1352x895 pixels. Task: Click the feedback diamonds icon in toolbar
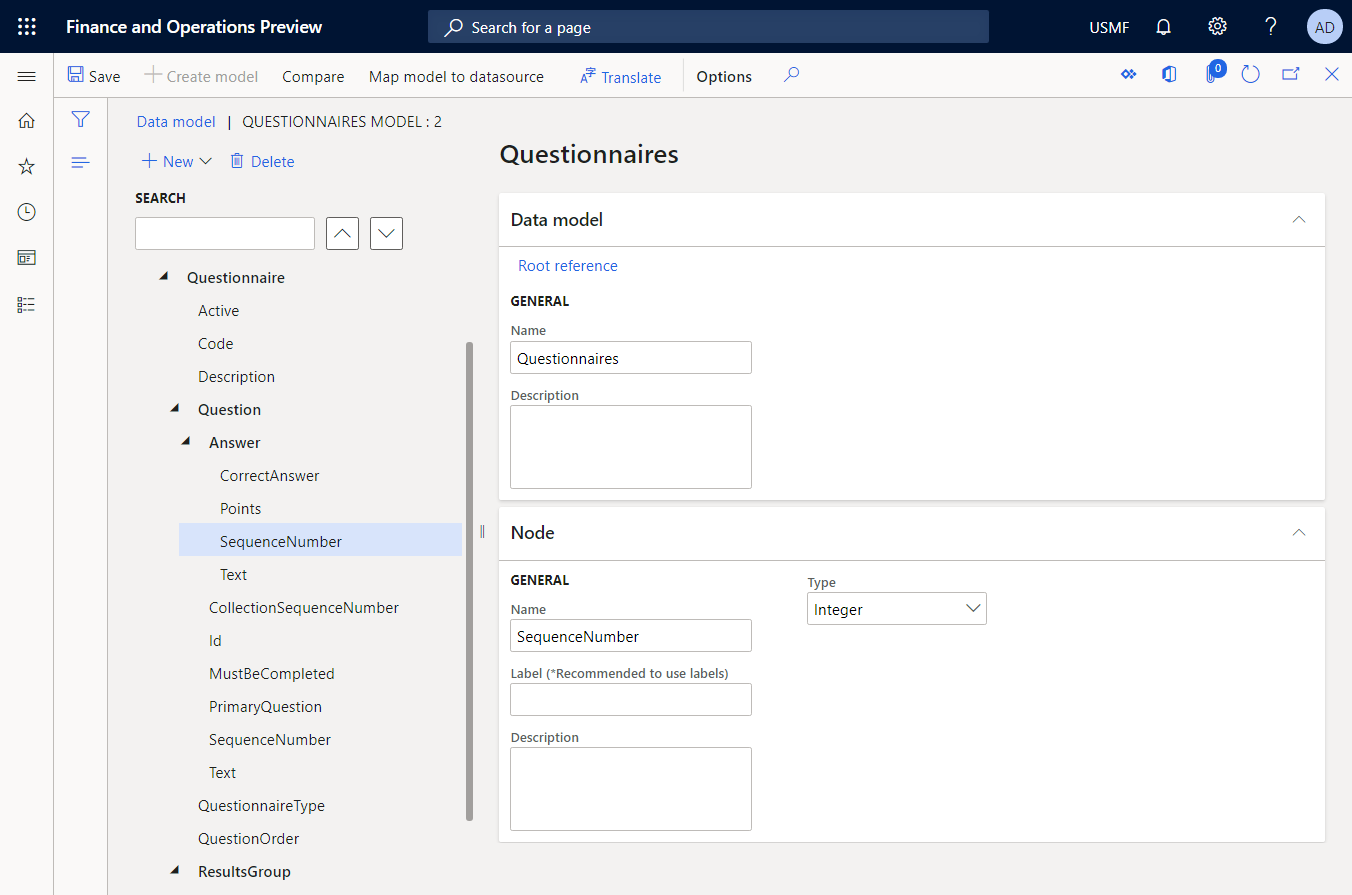[1128, 74]
